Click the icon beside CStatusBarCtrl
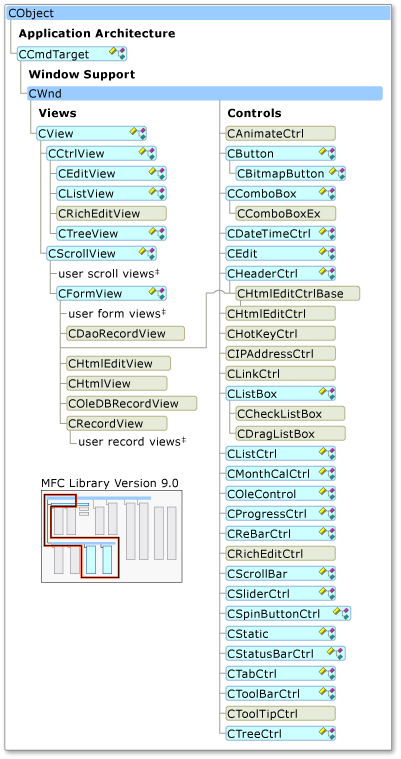 [337, 653]
